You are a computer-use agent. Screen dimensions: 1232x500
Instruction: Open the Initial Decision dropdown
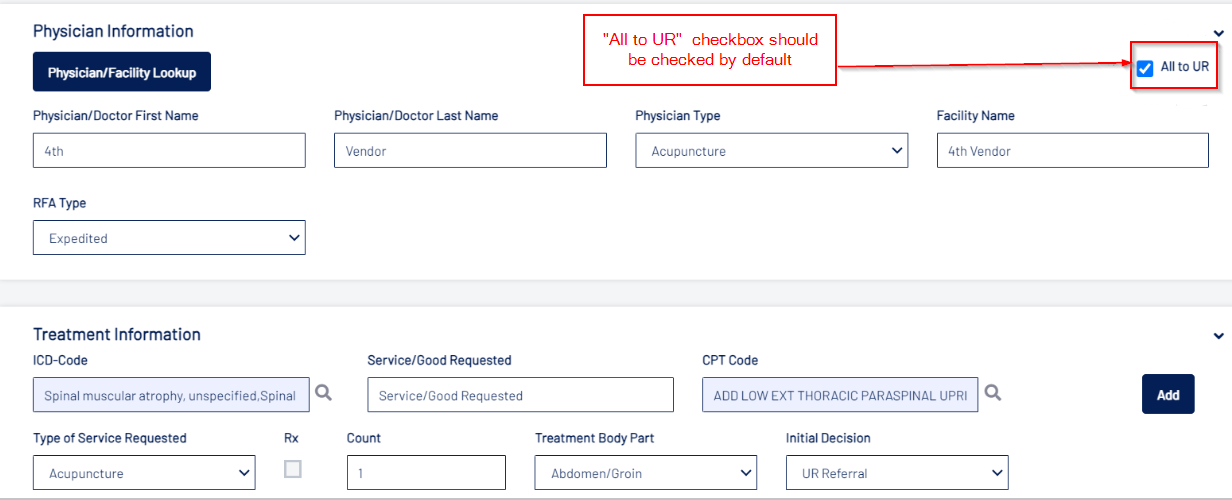click(897, 473)
